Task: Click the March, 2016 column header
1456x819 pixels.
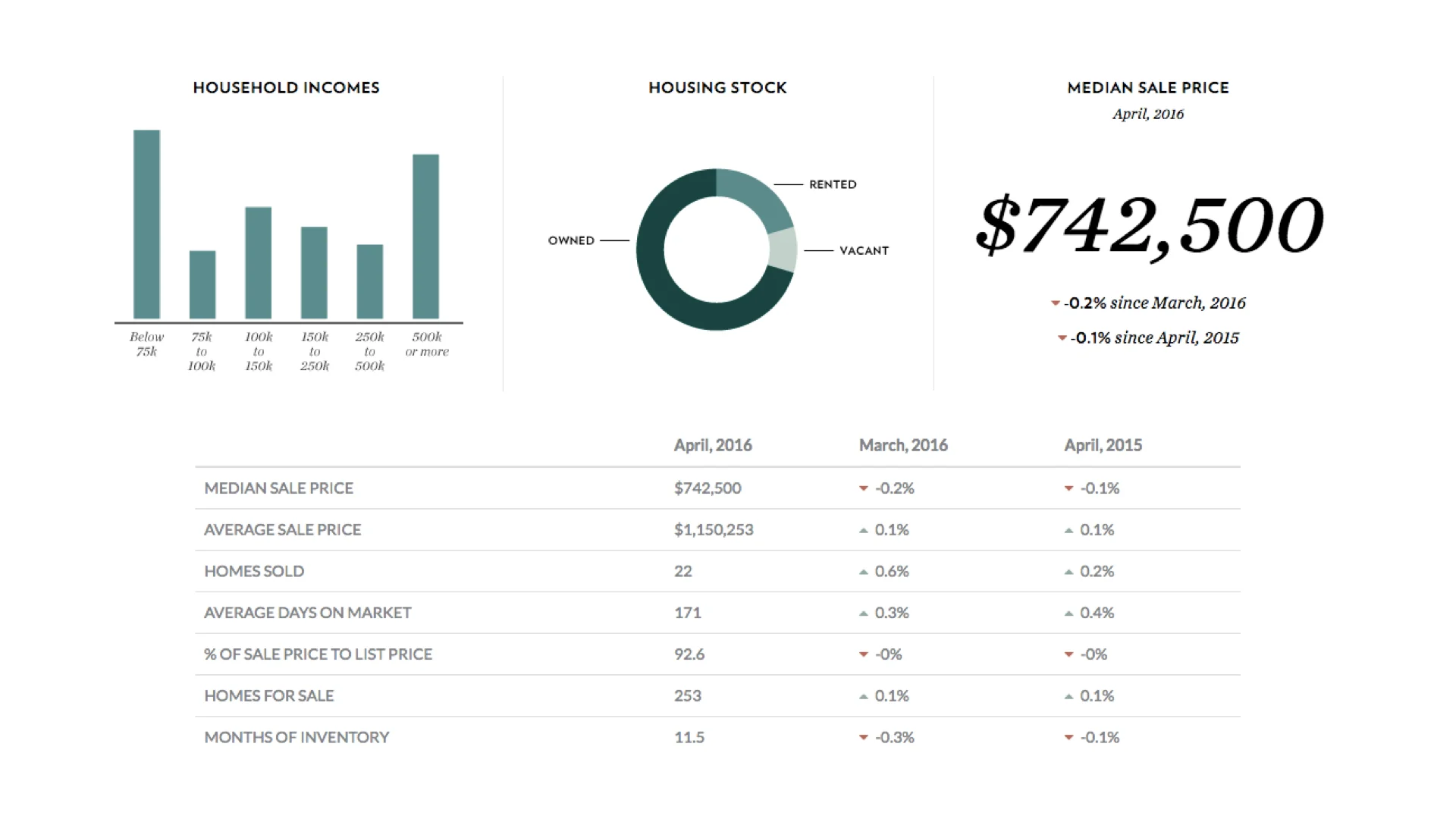Action: [902, 445]
